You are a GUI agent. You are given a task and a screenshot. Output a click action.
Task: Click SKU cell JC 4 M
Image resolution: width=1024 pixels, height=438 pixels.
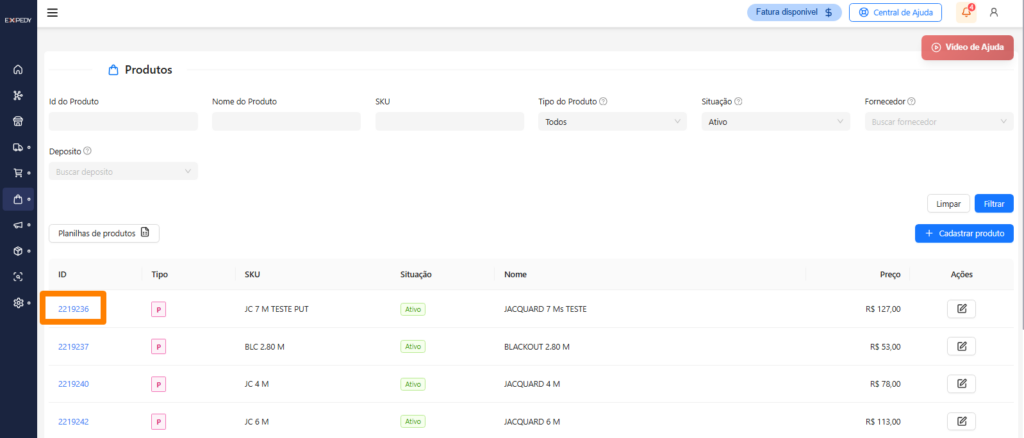(257, 384)
